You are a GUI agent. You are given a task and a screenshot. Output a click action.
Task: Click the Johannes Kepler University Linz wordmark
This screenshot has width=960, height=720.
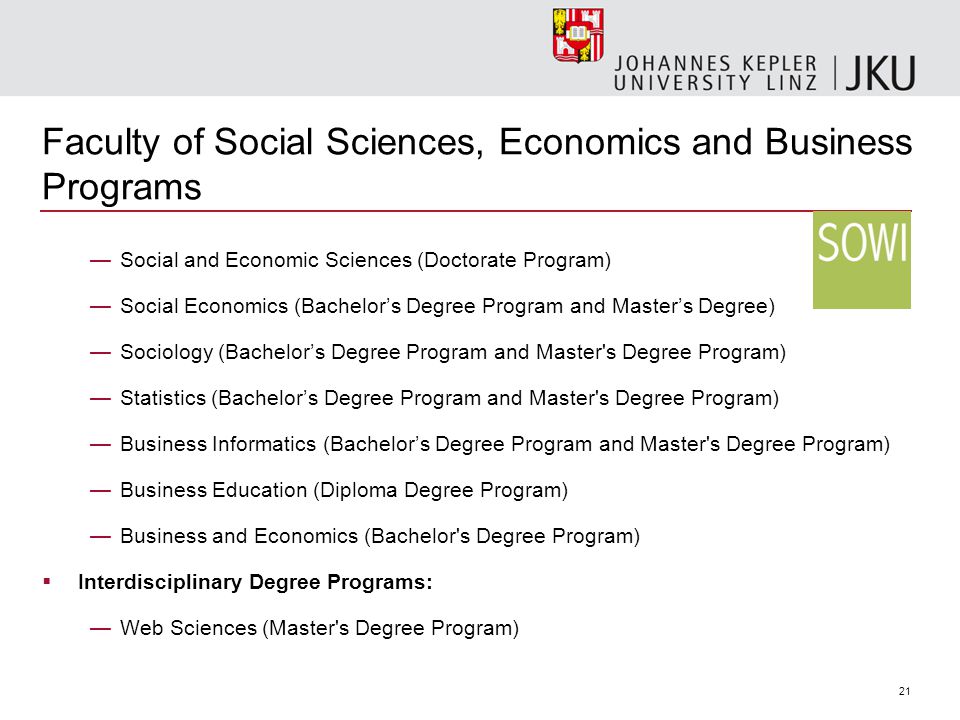coord(715,73)
